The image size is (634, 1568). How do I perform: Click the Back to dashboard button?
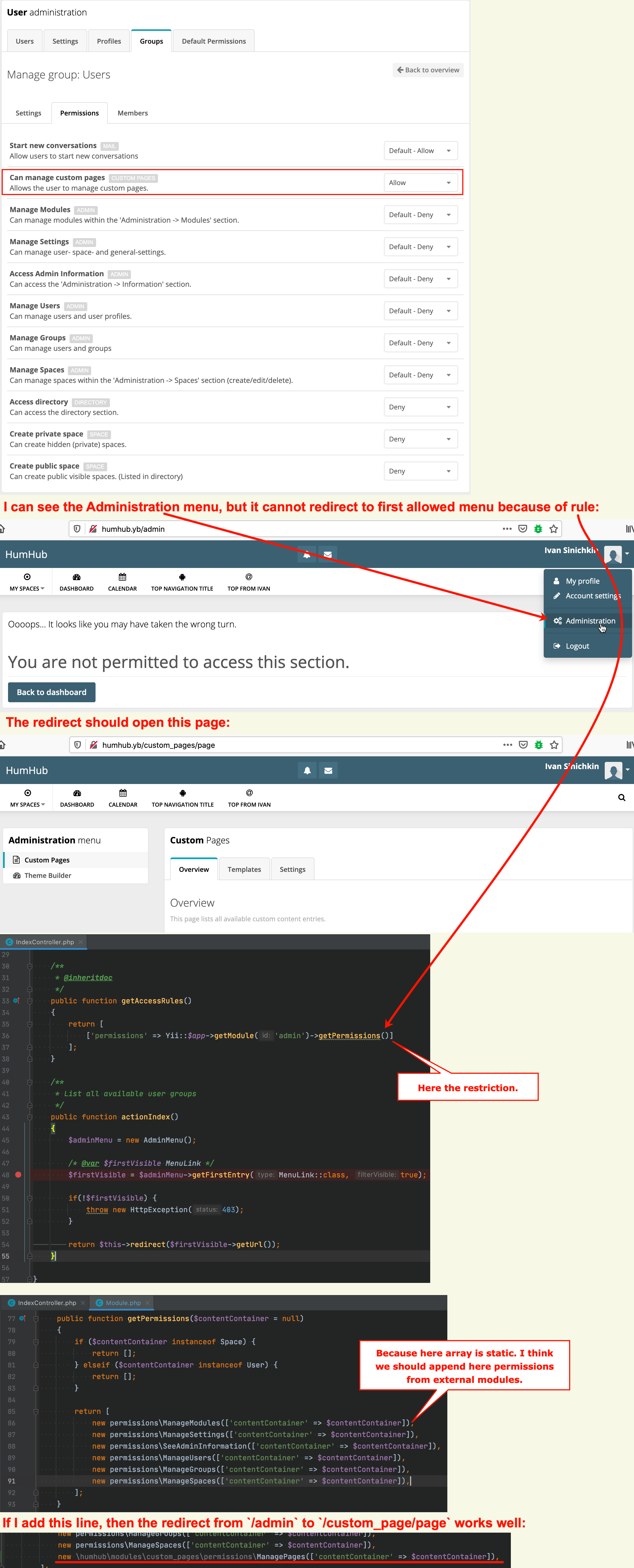pyautogui.click(x=51, y=691)
